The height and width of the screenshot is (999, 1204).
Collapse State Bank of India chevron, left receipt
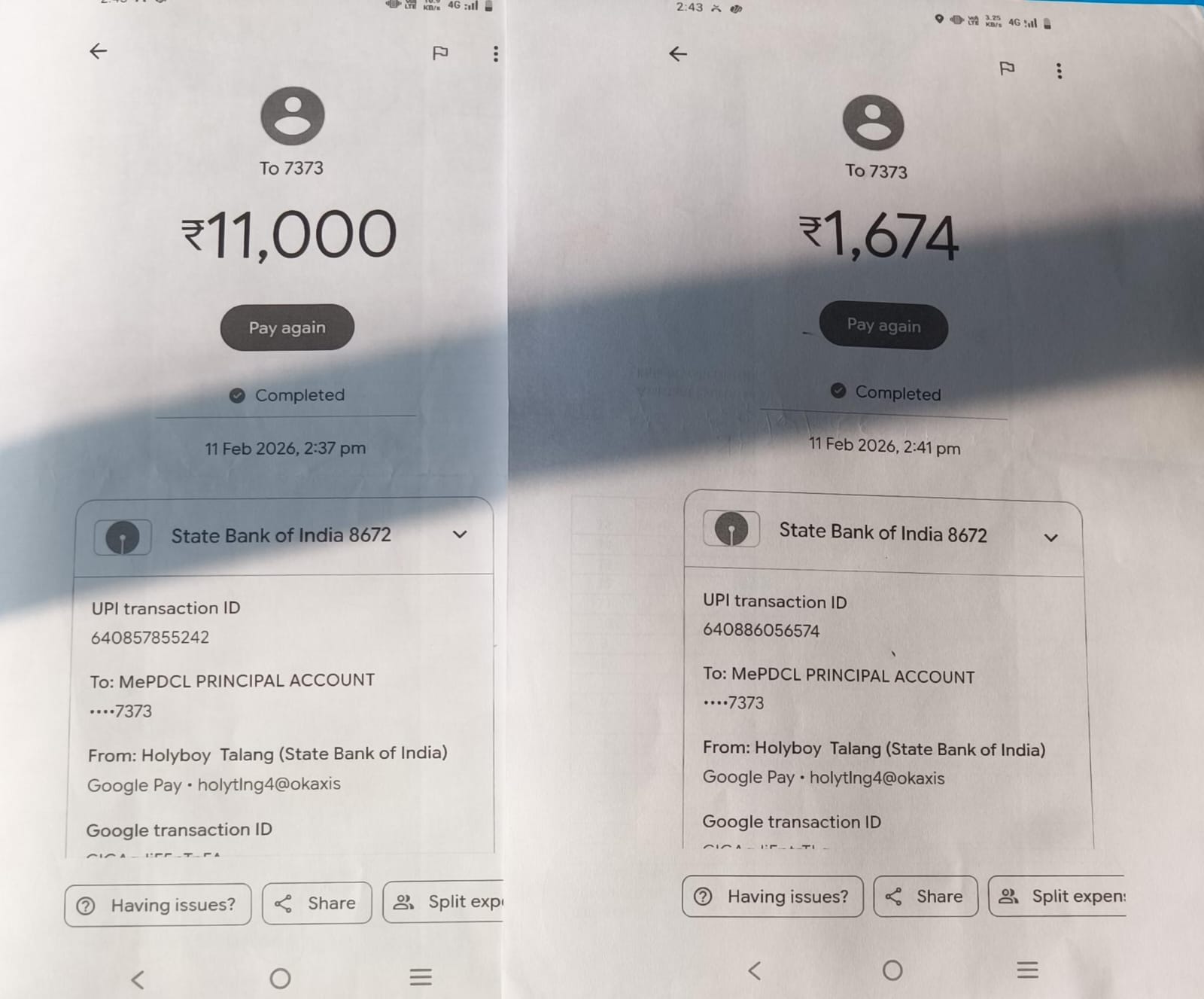tap(460, 535)
